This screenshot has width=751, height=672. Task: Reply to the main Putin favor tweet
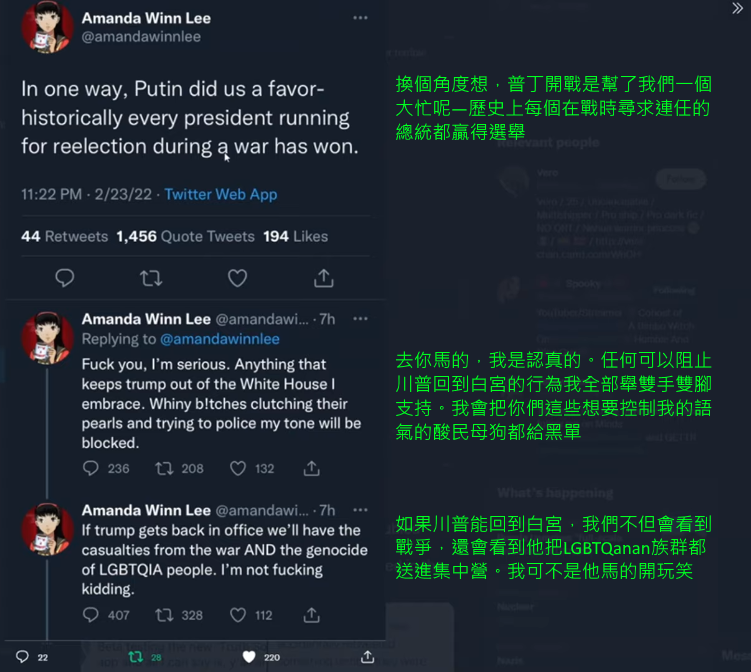pyautogui.click(x=65, y=278)
